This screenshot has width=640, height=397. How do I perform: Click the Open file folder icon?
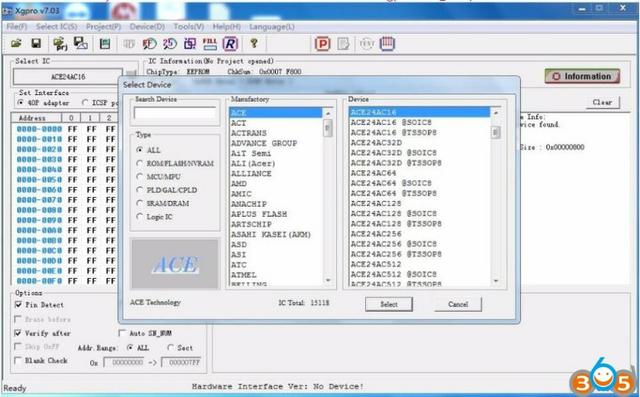tap(16, 43)
